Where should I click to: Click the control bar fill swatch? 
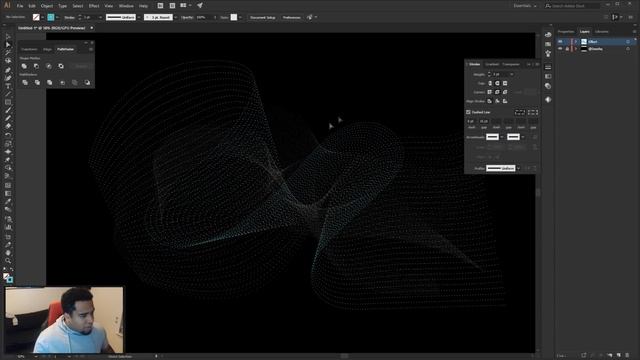coord(36,18)
